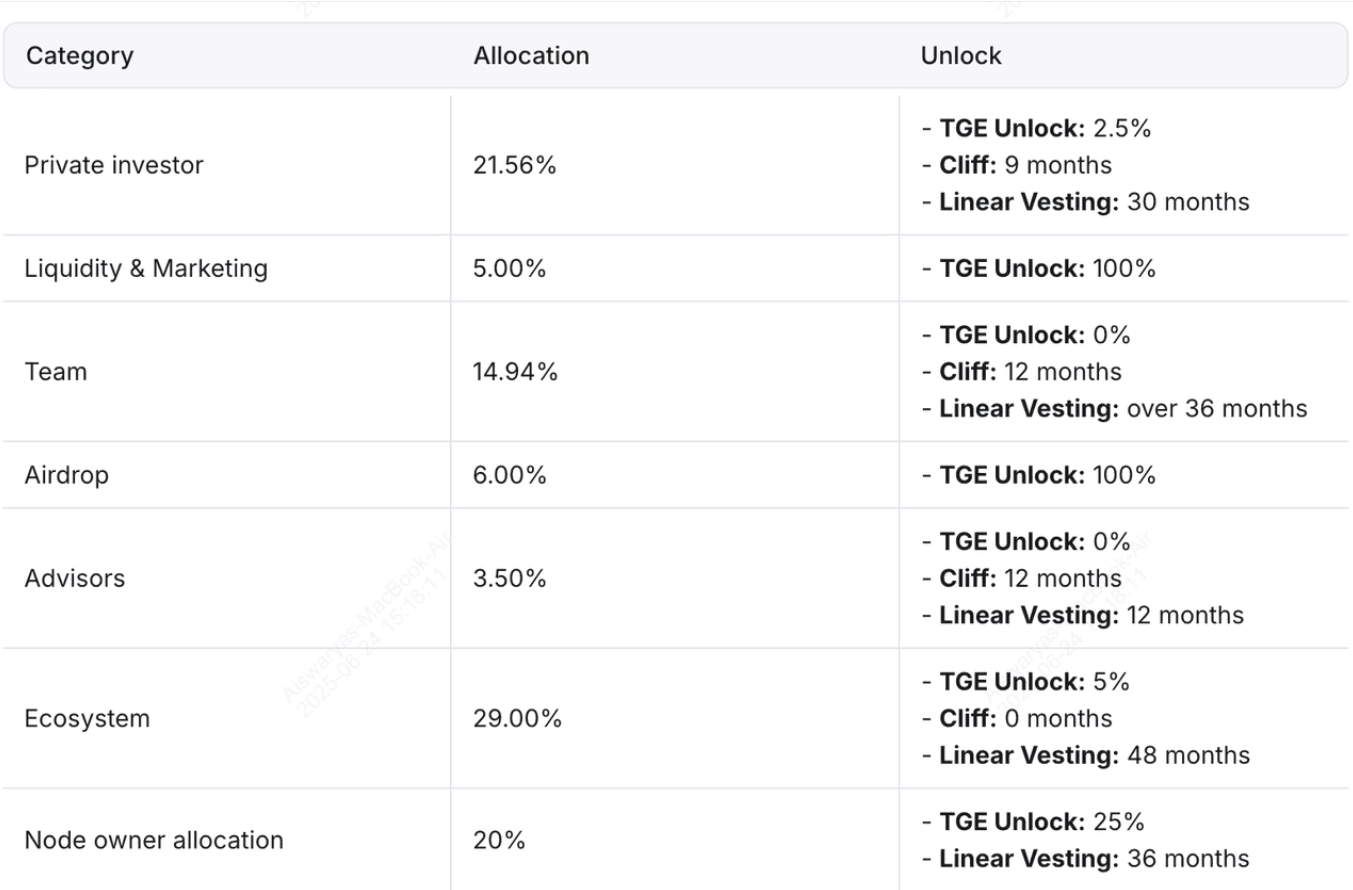Select the Advisors category cell
The image size is (1353, 890).
pos(75,578)
